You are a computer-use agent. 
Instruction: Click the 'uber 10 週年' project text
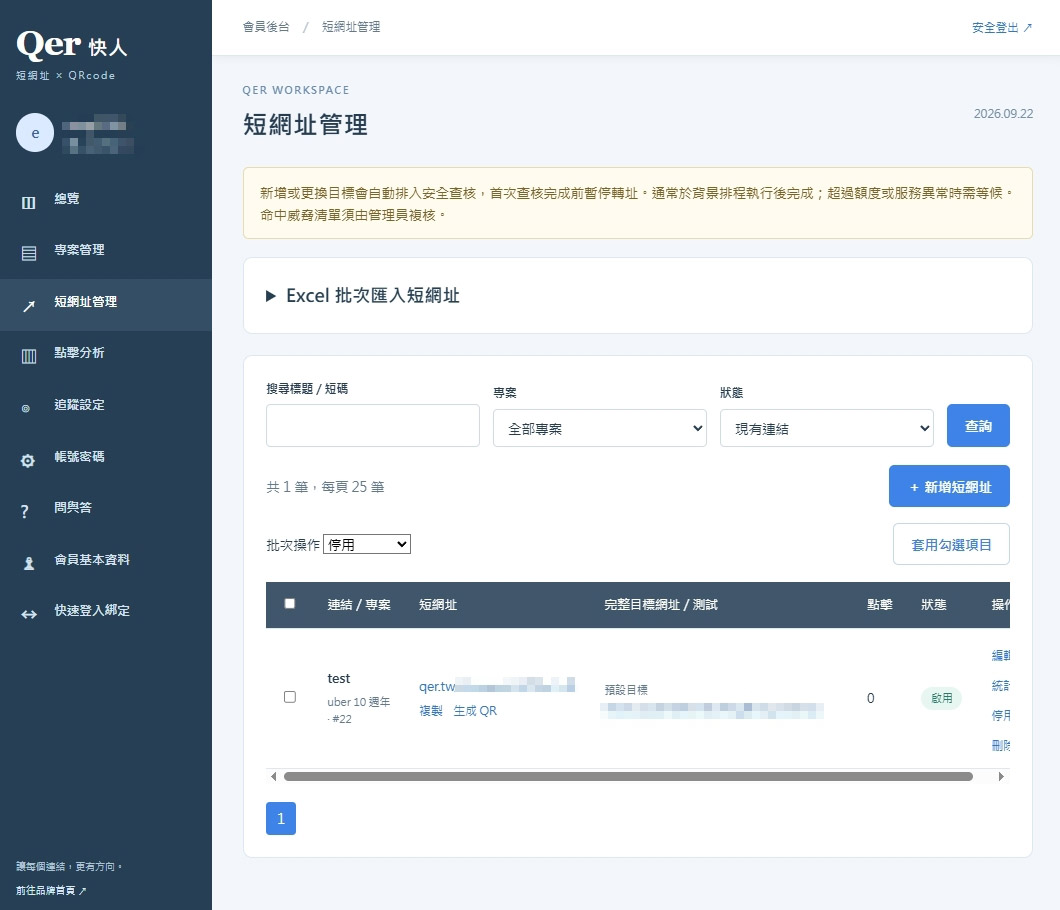pos(358,702)
